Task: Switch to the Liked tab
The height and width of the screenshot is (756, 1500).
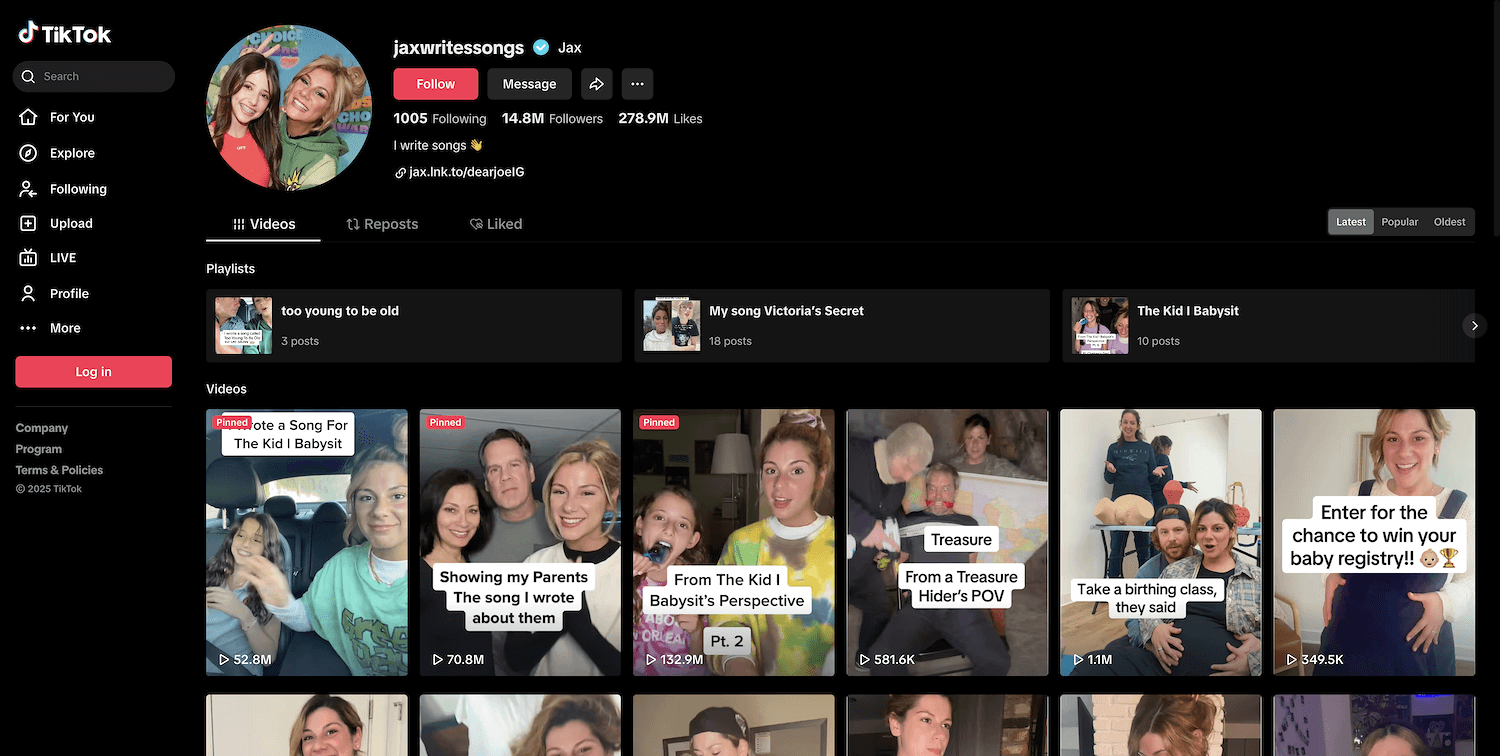Action: [496, 224]
